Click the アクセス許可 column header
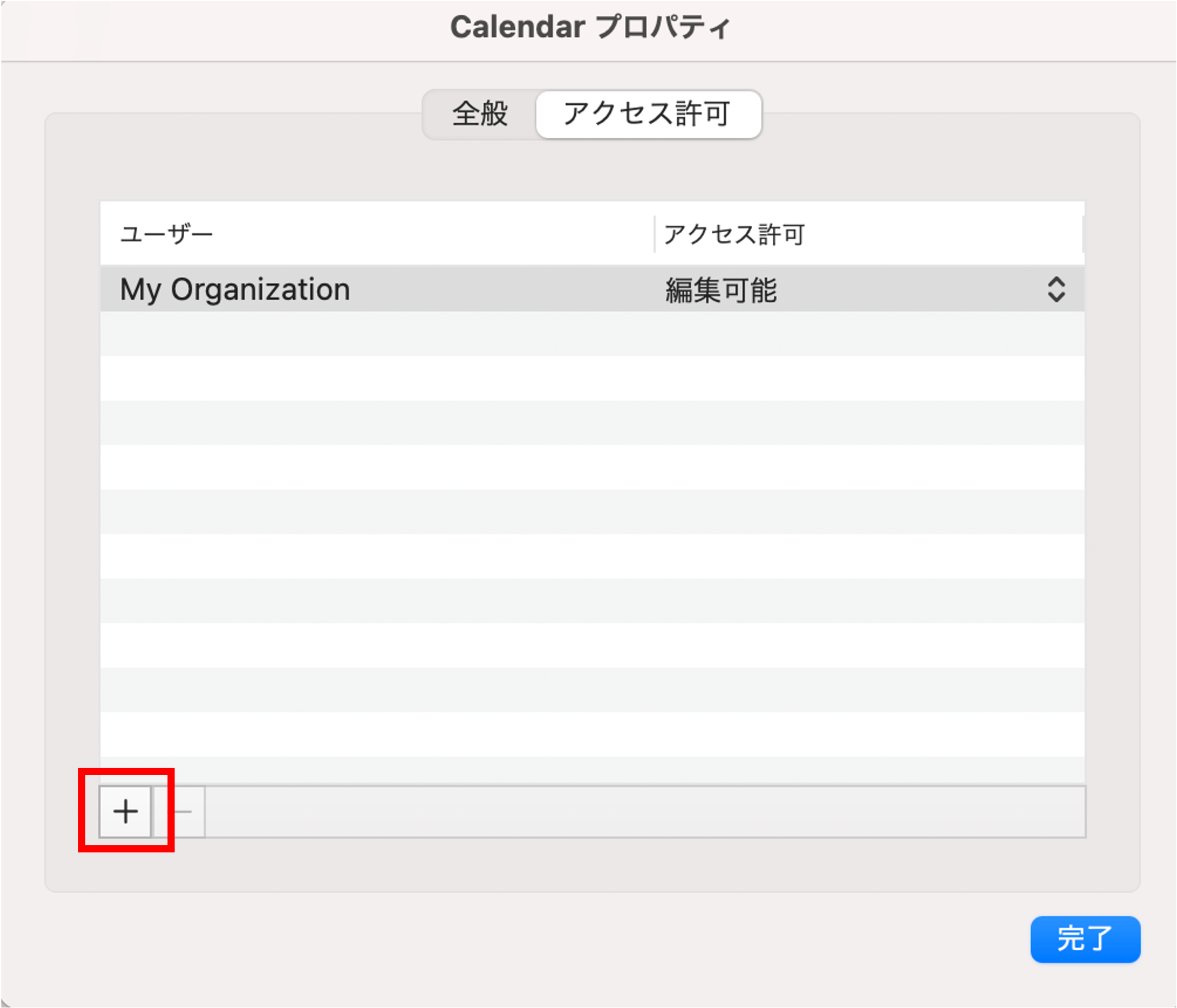The width and height of the screenshot is (1177, 1008). pos(868,233)
